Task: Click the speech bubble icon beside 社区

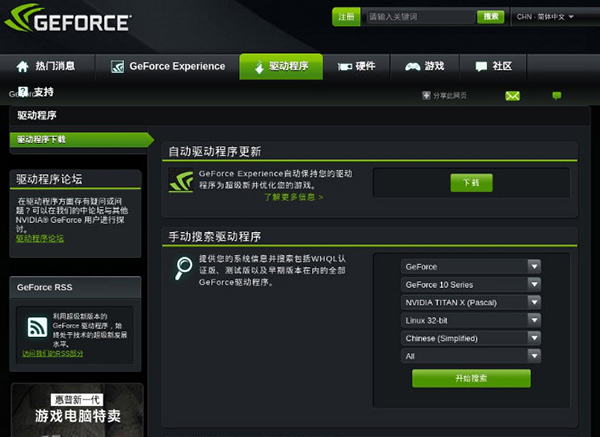Action: coord(481,67)
